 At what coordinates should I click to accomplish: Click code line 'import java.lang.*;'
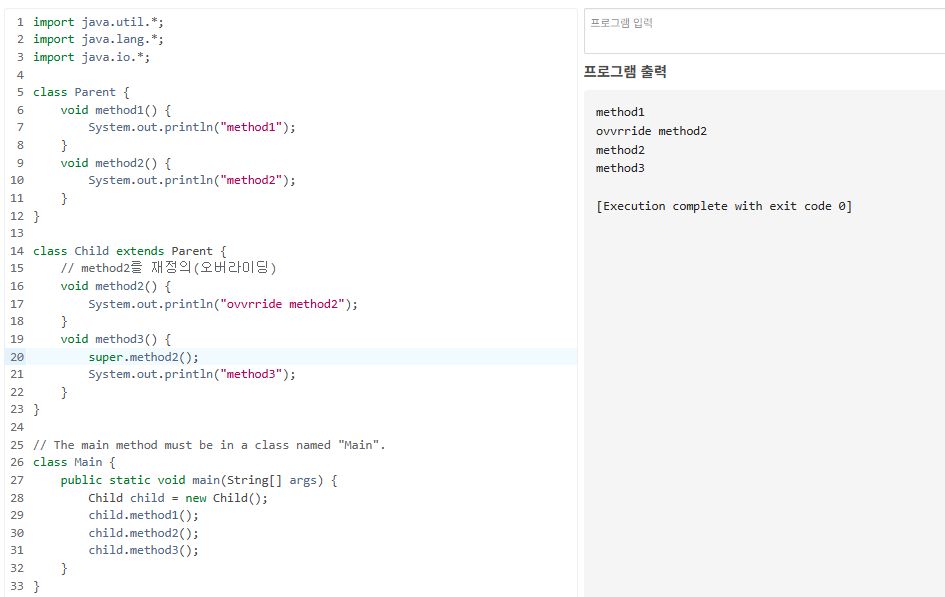pyautogui.click(x=98, y=39)
